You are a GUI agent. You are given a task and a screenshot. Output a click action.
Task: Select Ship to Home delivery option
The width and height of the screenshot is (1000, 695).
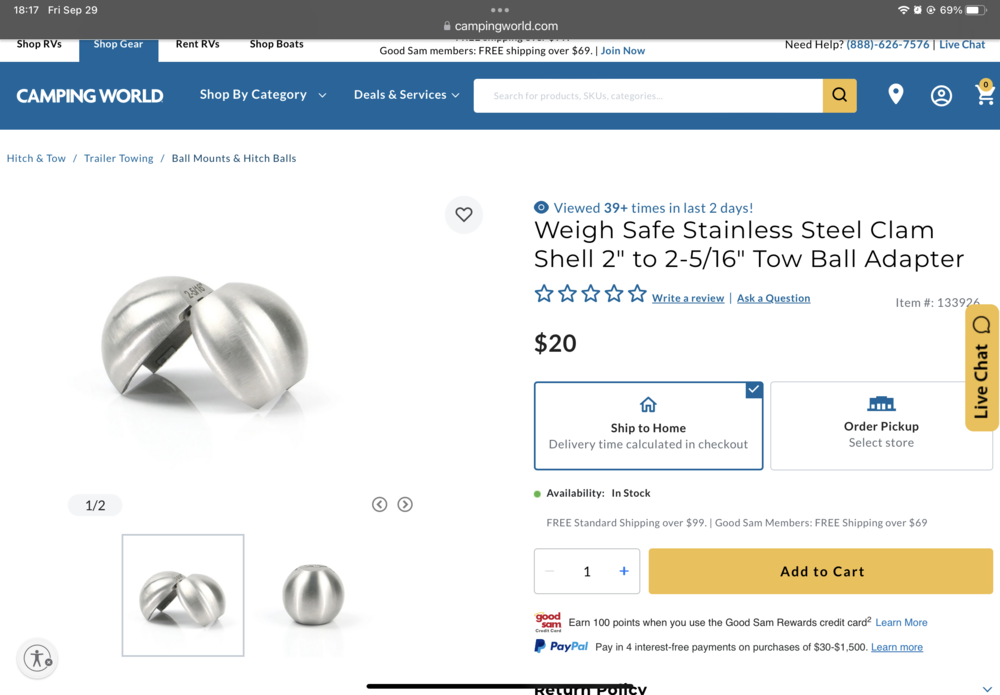tap(648, 426)
